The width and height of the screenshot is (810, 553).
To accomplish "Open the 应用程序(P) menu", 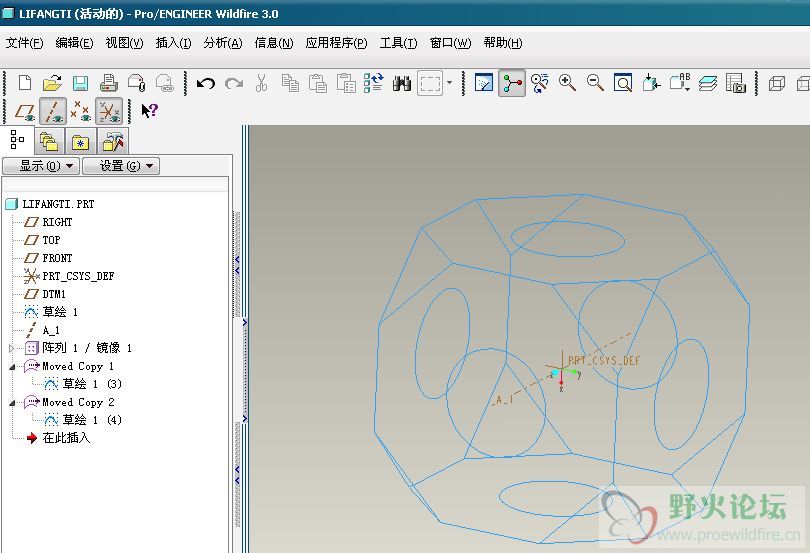I will tap(336, 43).
